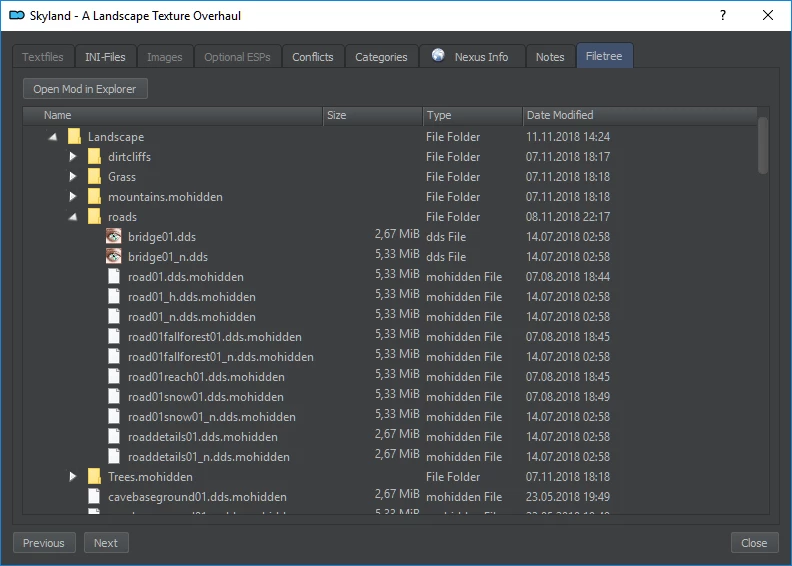792x566 pixels.
Task: Go to the Nexus Info tab
Action: coord(471,57)
